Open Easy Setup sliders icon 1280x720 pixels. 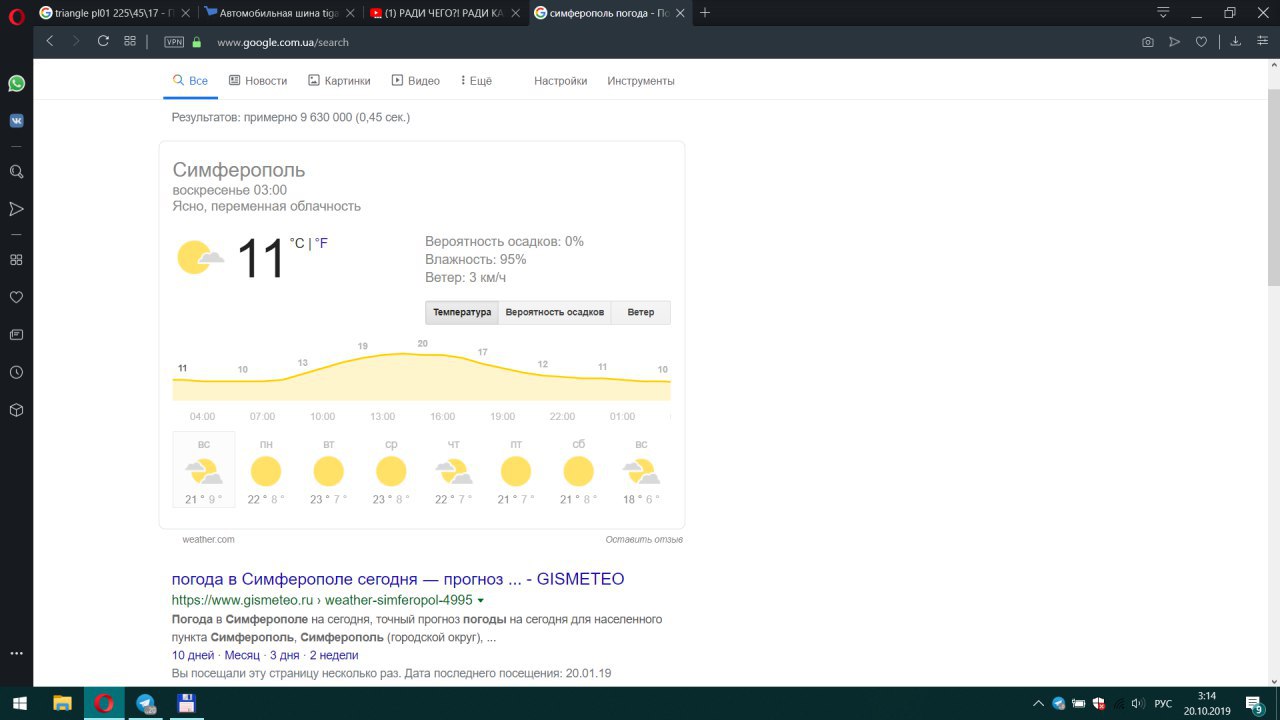[x=1262, y=42]
